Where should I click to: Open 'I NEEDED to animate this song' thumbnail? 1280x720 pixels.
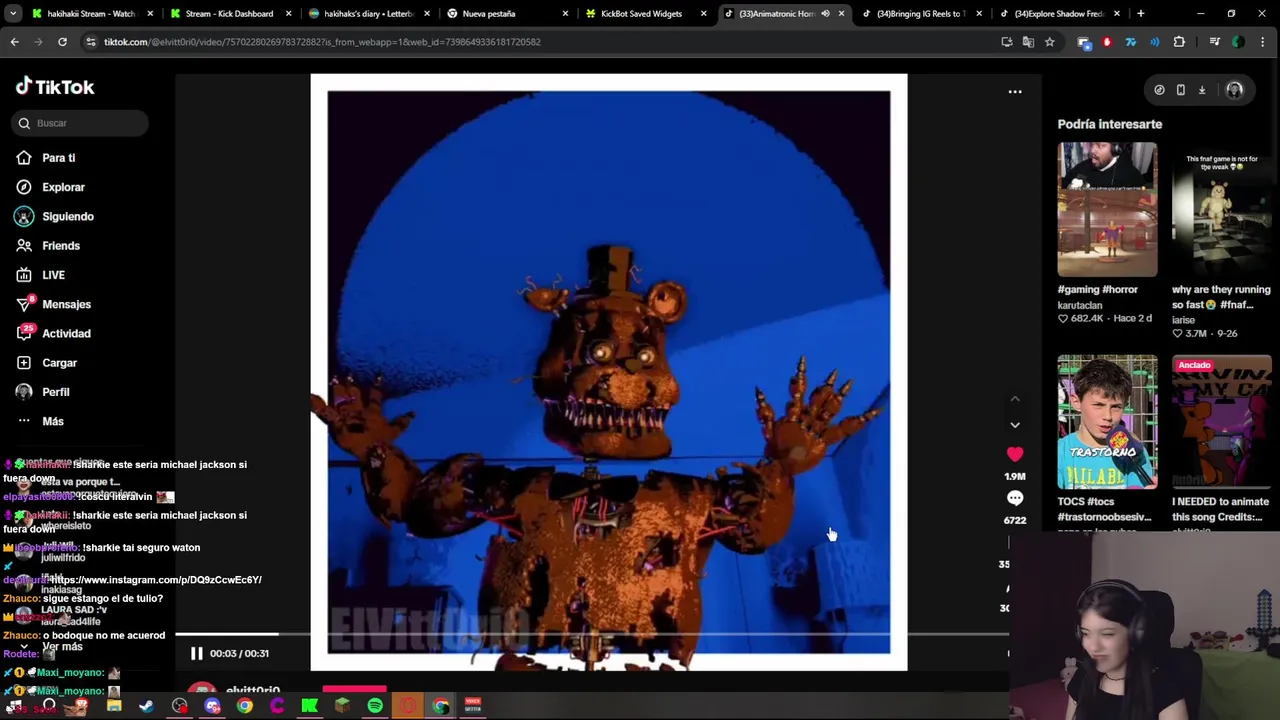[1222, 422]
